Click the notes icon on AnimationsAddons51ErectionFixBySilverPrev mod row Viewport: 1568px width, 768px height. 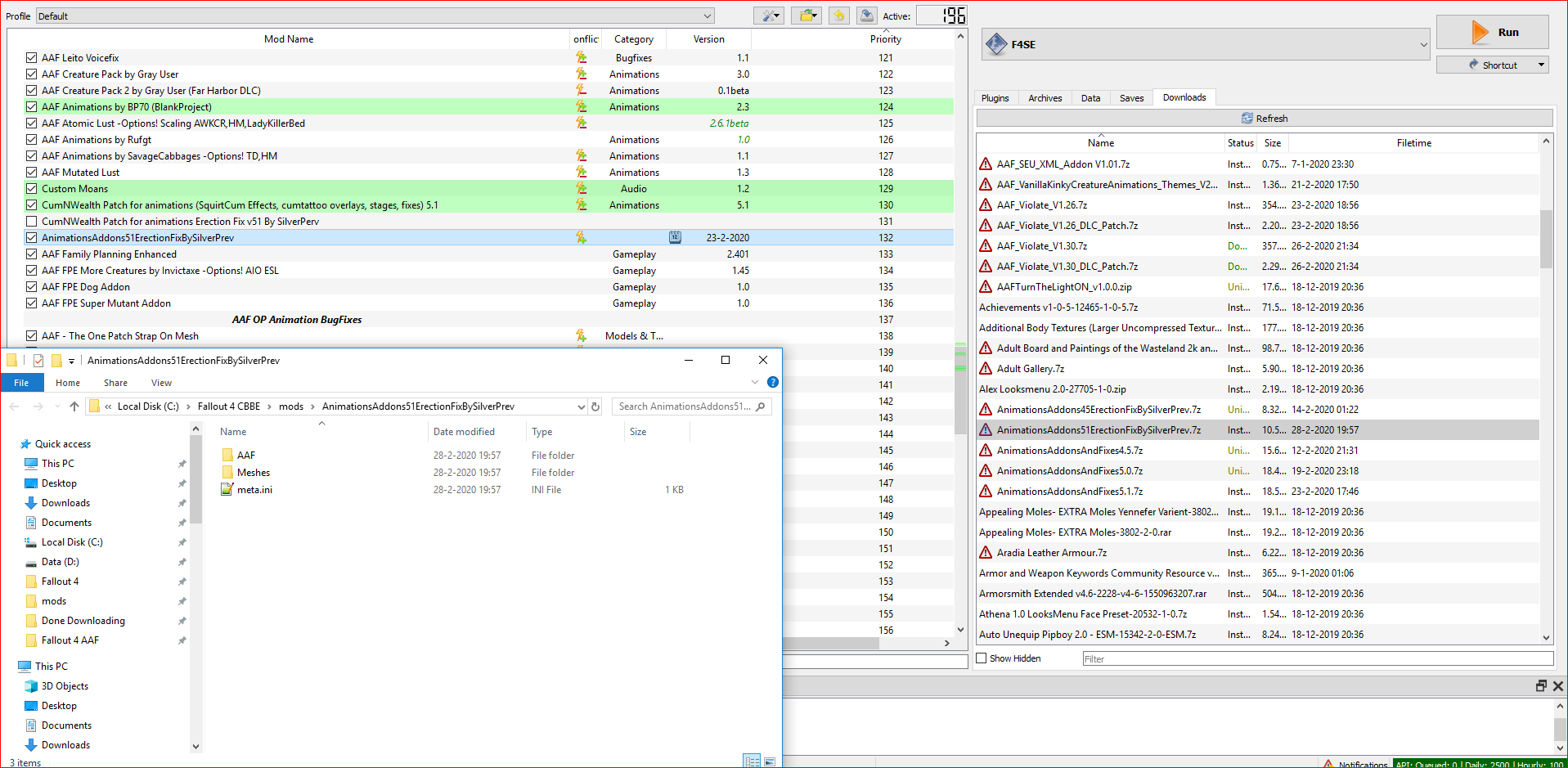675,237
